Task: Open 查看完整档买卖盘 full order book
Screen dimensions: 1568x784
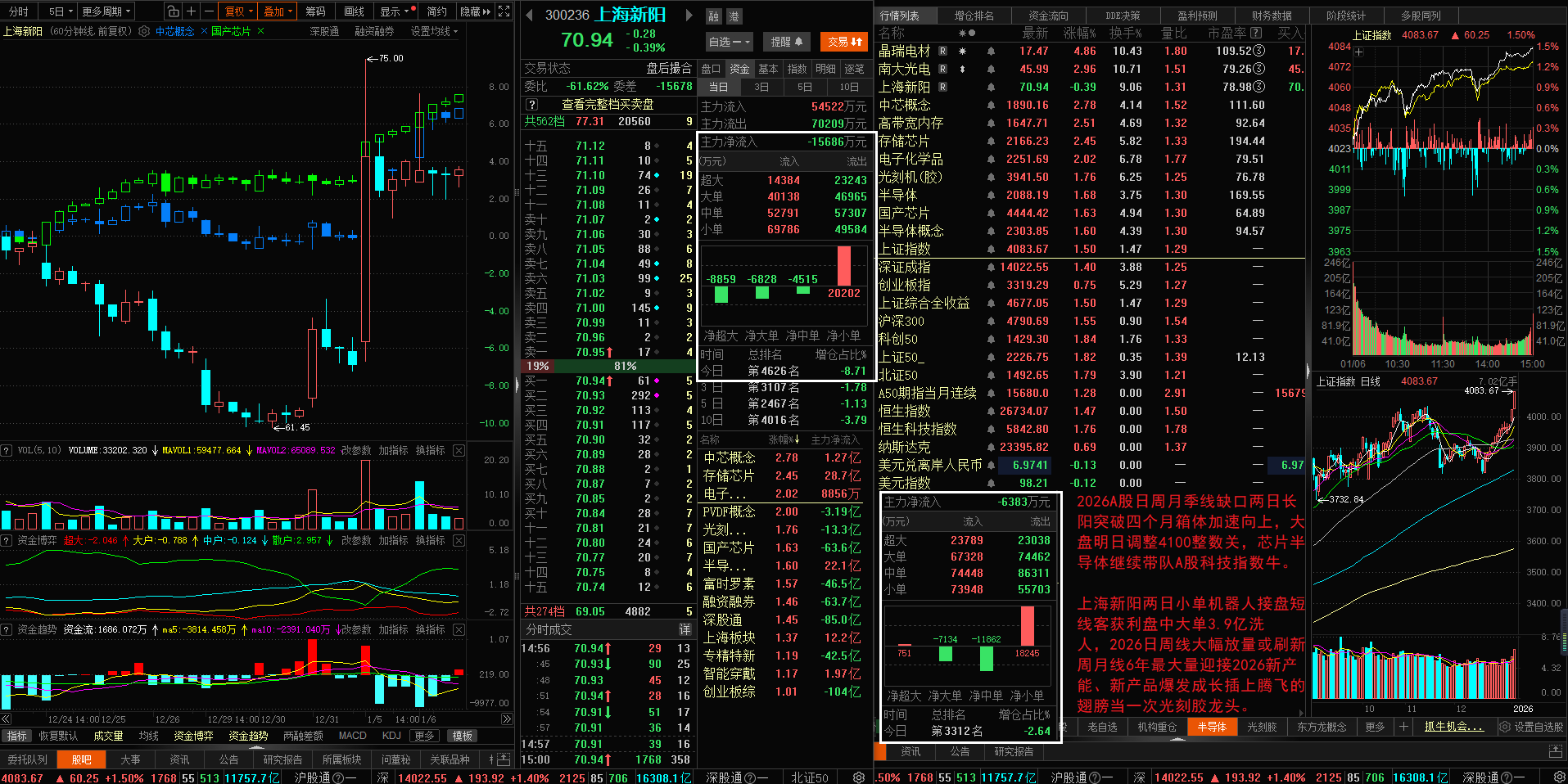Action: pos(608,104)
